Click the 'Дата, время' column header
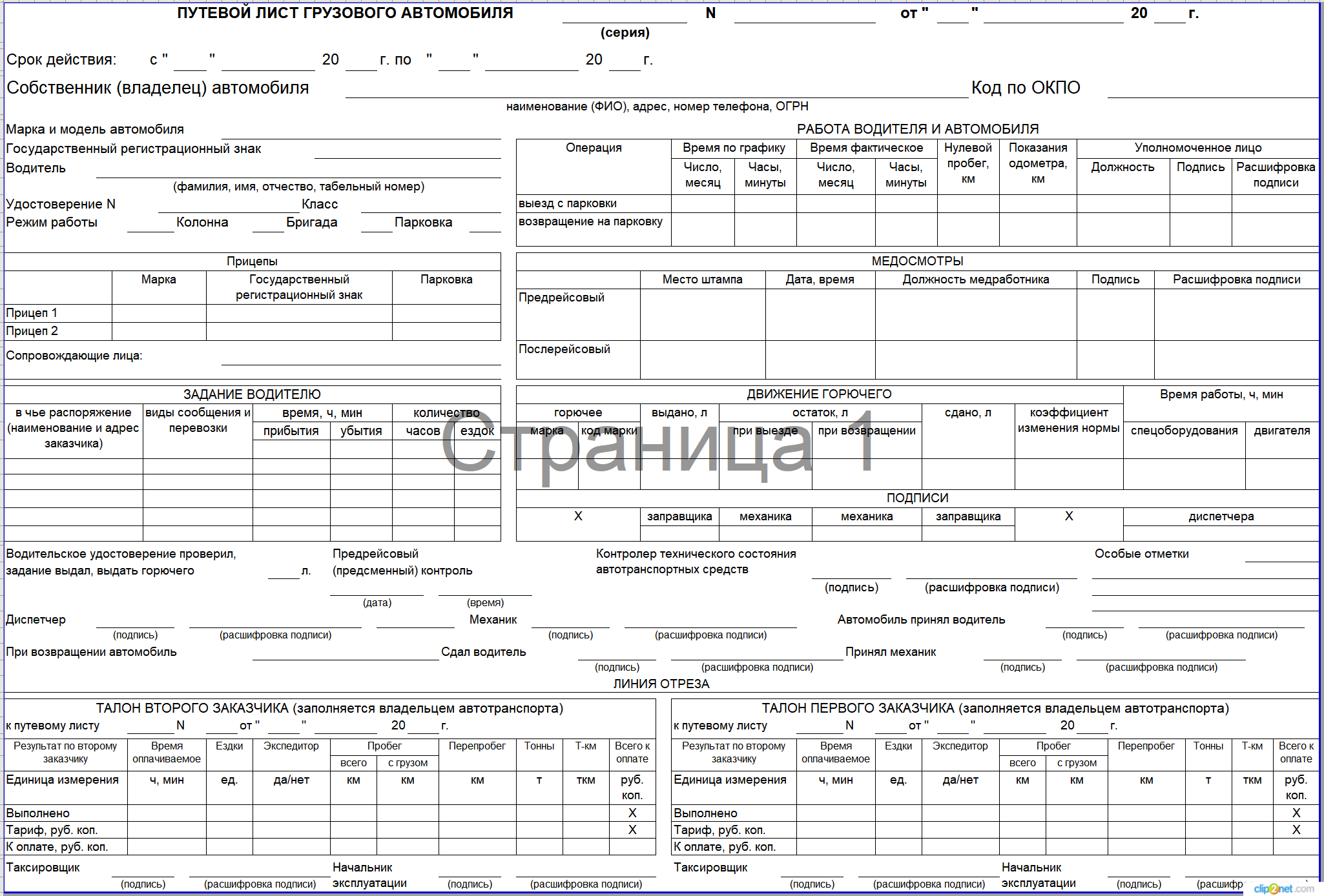 coord(820,280)
